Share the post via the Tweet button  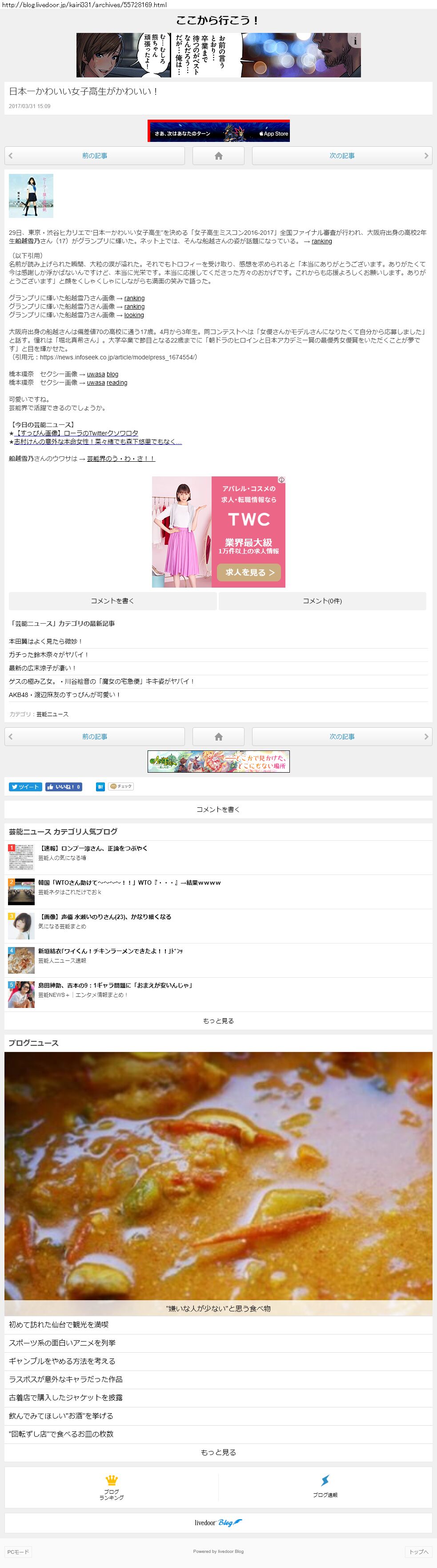pyautogui.click(x=25, y=786)
